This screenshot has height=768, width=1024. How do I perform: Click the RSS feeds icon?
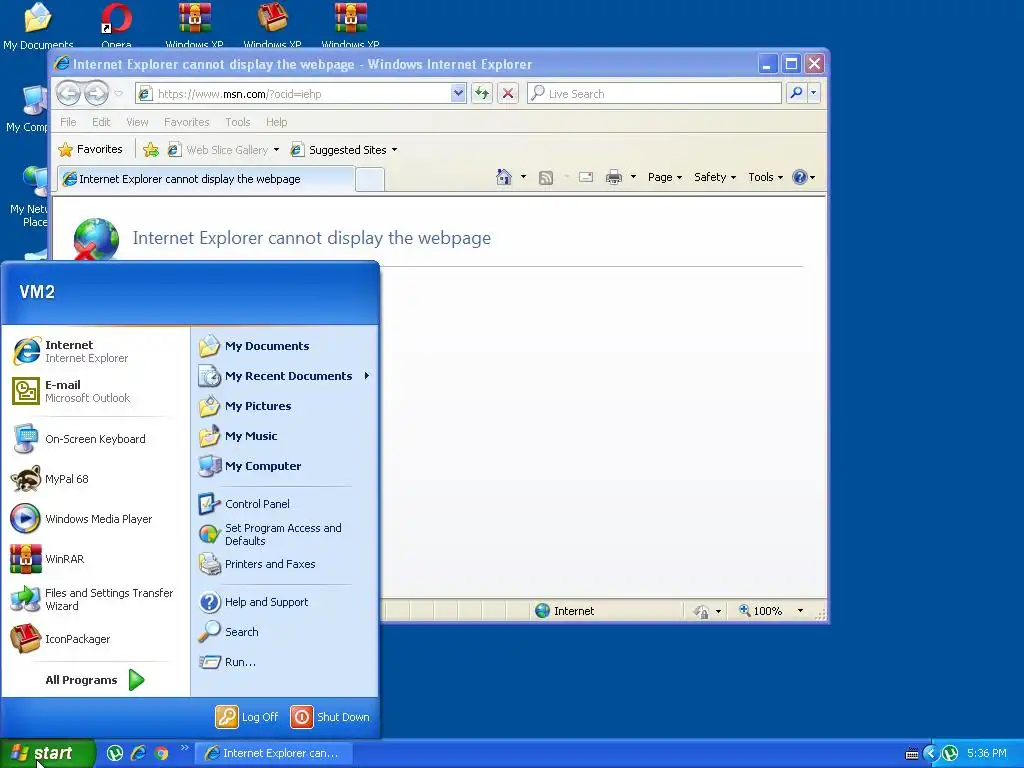(546, 178)
